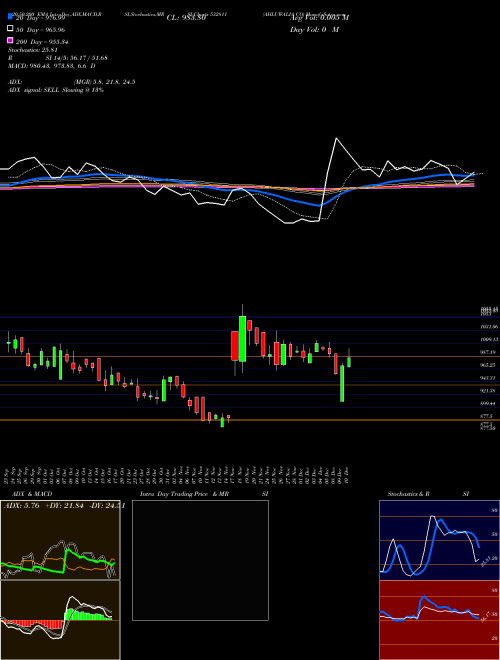Viewport: 500px width, 660px height.
Task: Open the ADX indicator mini chart
Action: [60, 540]
